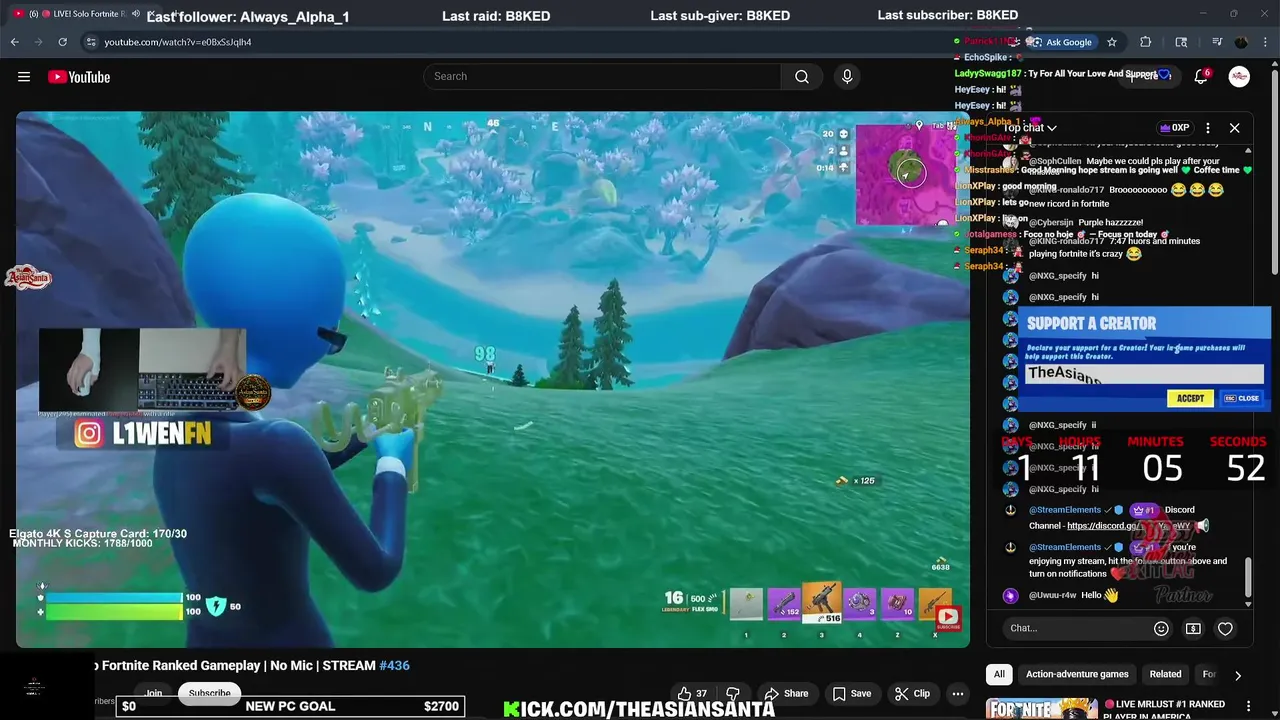
Task: Select the All chip
Action: pyautogui.click(x=998, y=674)
